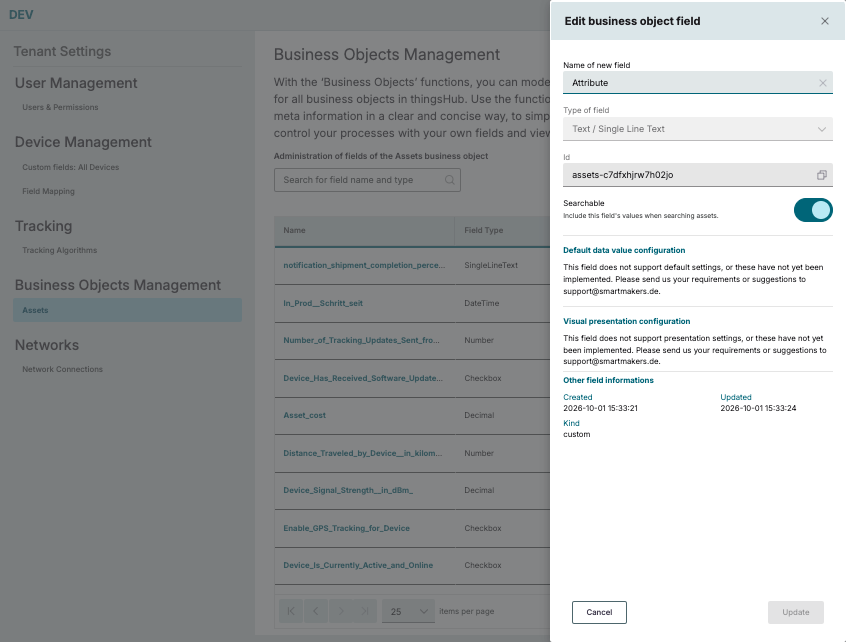
Task: Click the SingleLineText field type cell
Action: point(491,265)
